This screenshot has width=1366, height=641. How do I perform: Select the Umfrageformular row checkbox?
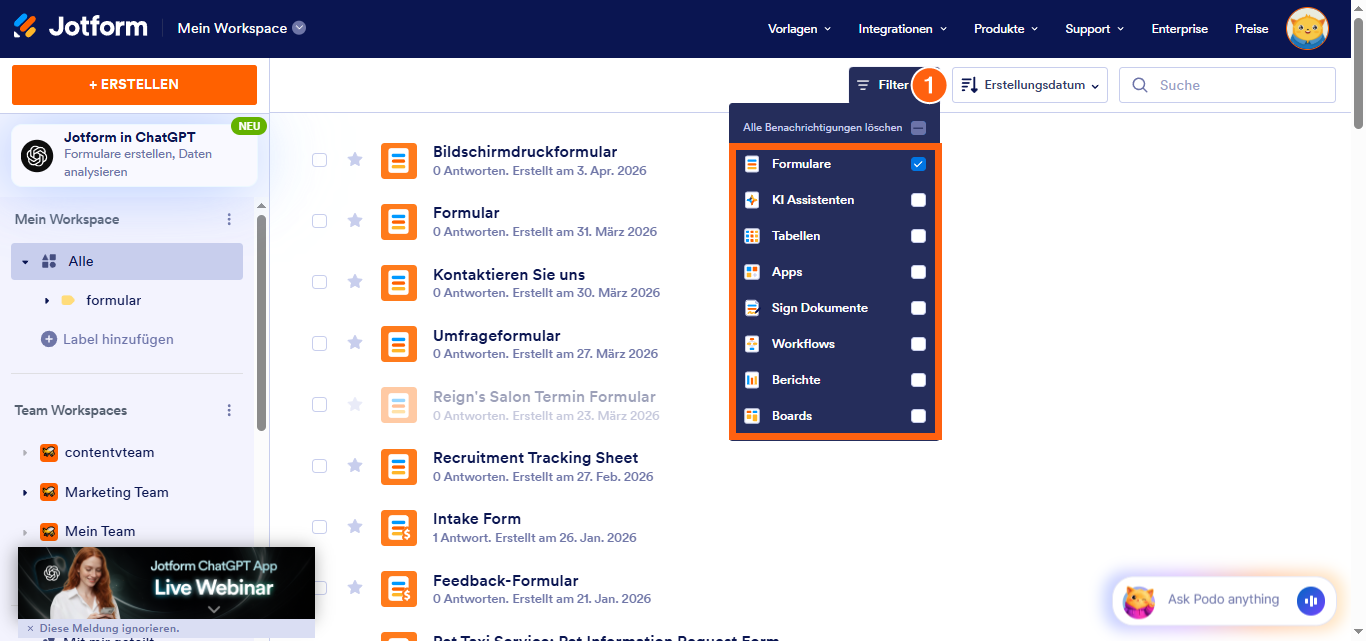[319, 343]
